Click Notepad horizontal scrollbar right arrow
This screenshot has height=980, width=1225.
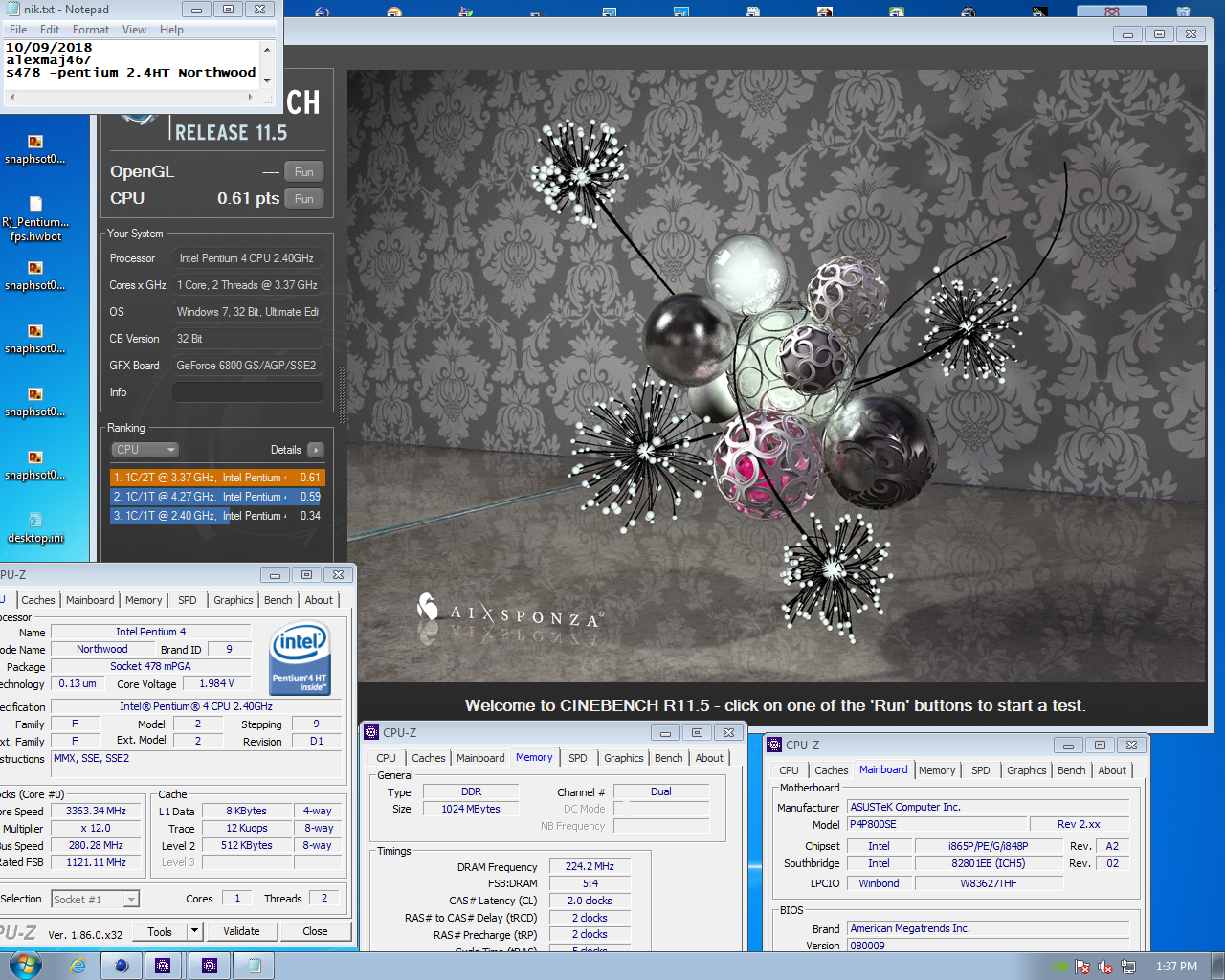point(251,97)
